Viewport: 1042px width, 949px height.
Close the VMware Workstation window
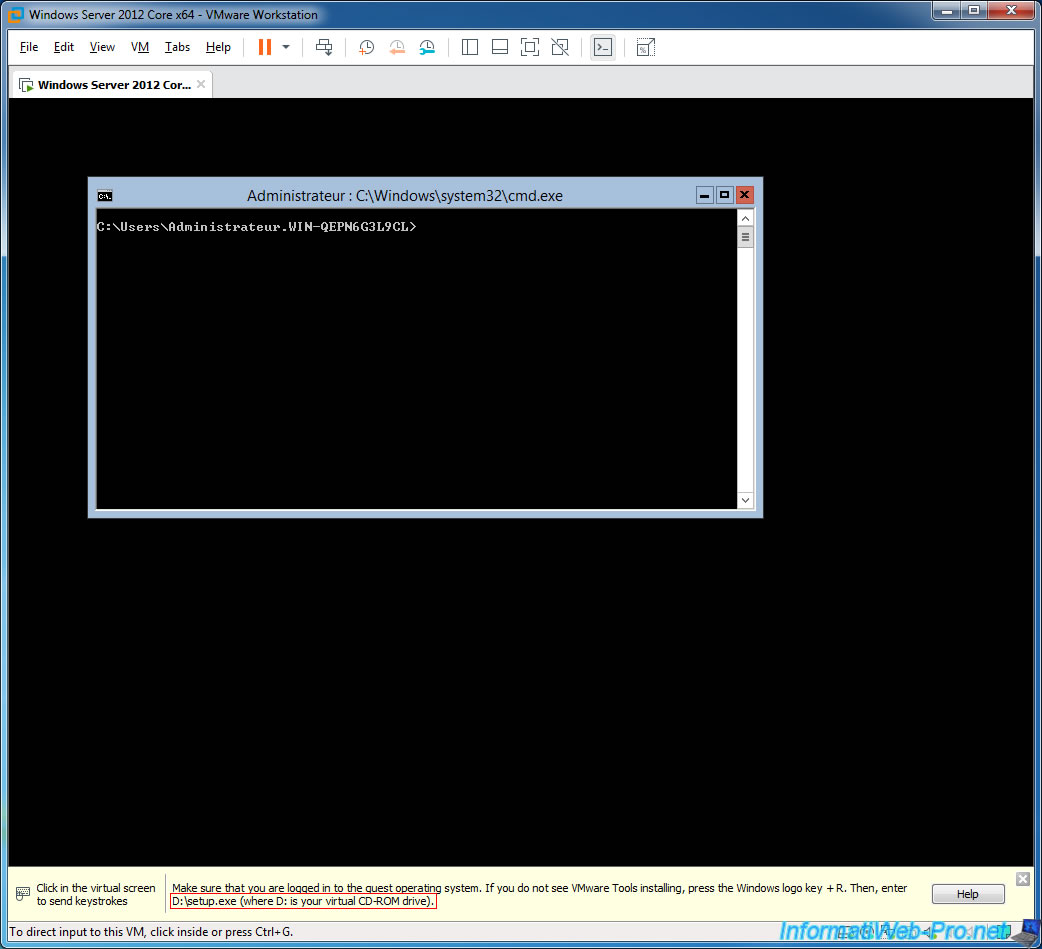pos(1011,11)
